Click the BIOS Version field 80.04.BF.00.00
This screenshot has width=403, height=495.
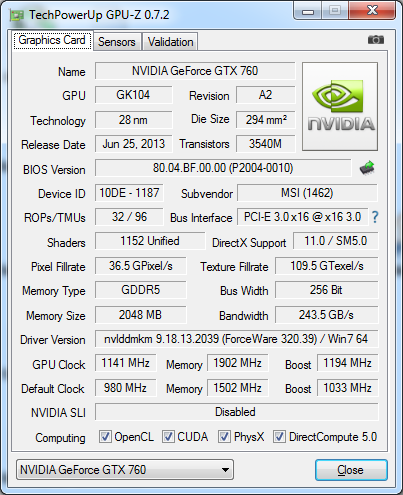223,168
